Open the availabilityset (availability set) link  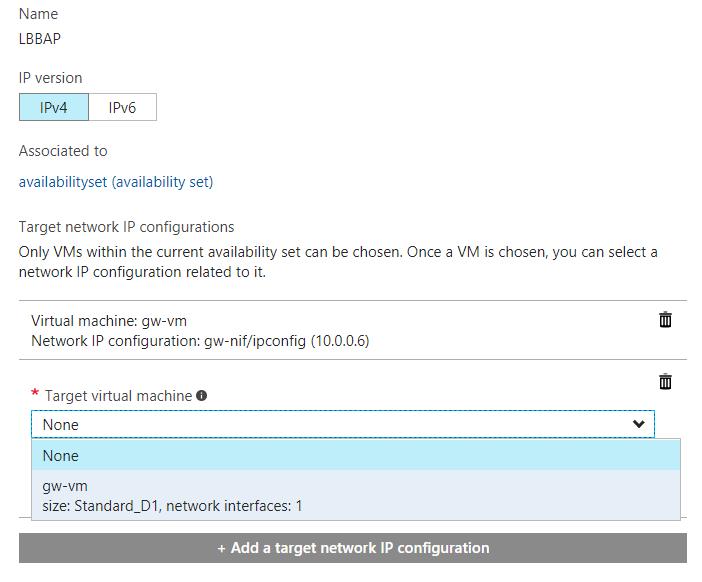(116, 182)
